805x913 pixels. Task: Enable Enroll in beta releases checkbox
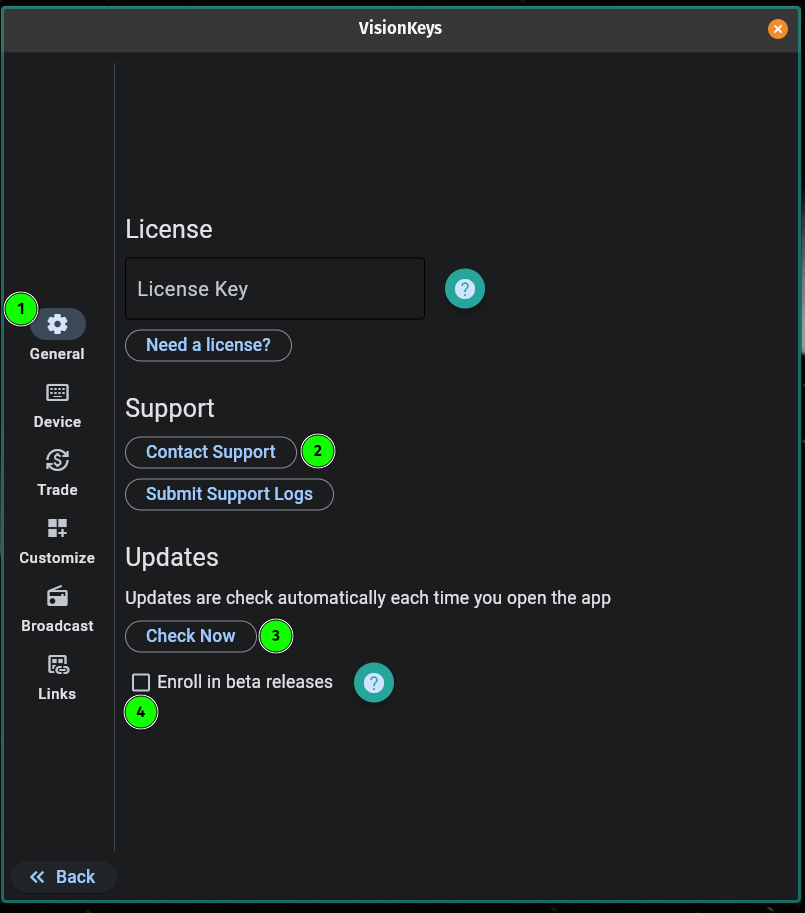pyautogui.click(x=141, y=682)
